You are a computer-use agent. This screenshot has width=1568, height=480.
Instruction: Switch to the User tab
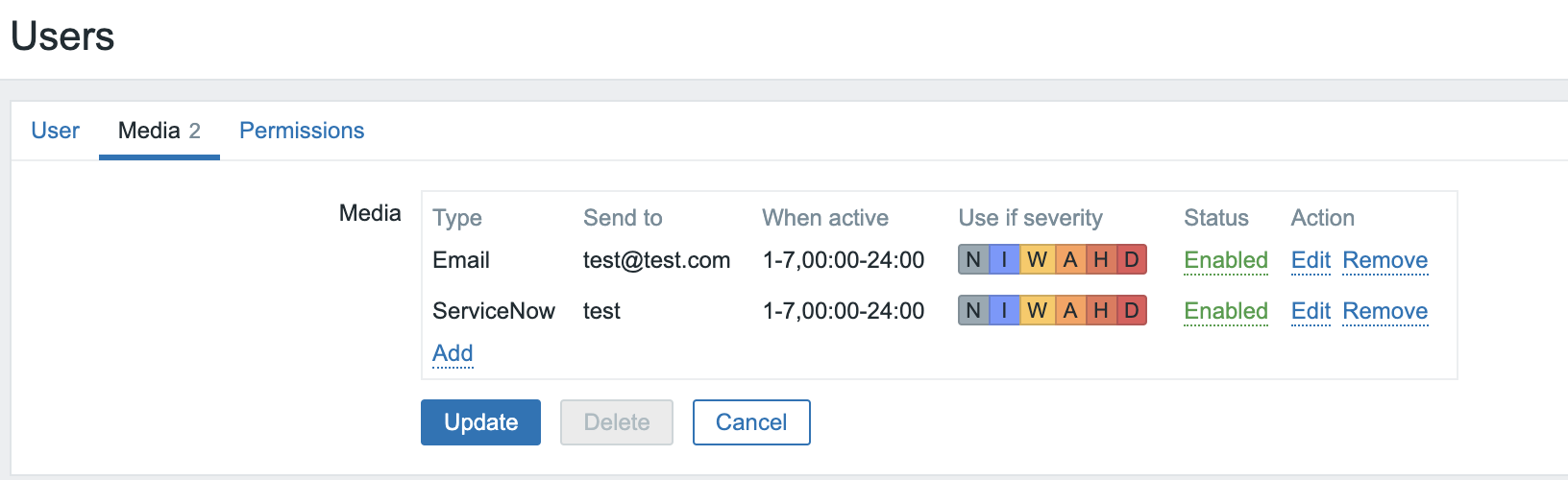[55, 131]
